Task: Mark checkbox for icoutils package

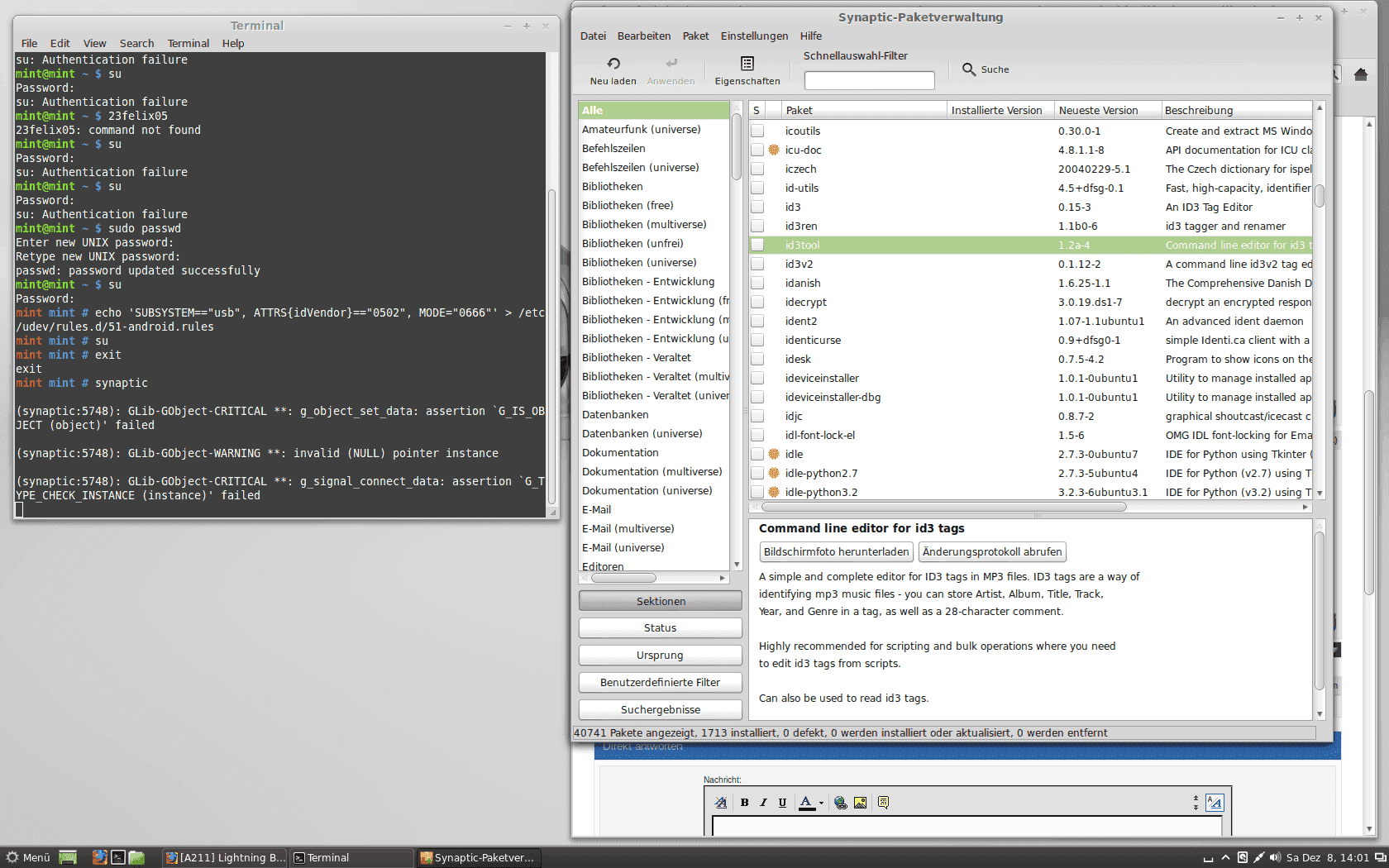Action: 757,131
